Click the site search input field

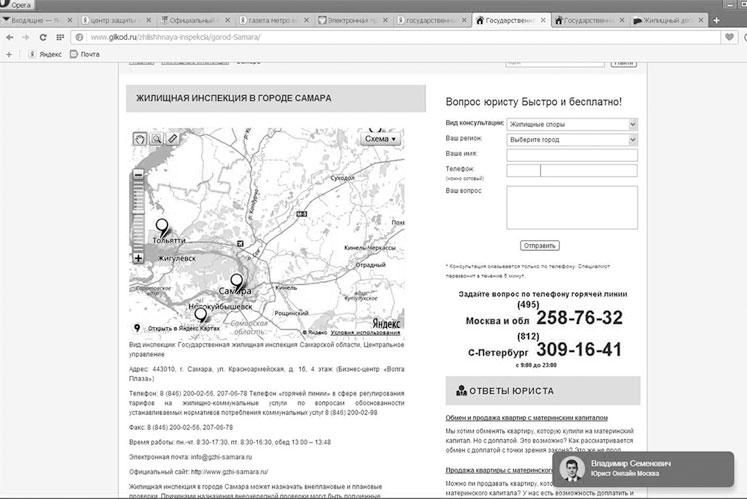click(x=555, y=63)
